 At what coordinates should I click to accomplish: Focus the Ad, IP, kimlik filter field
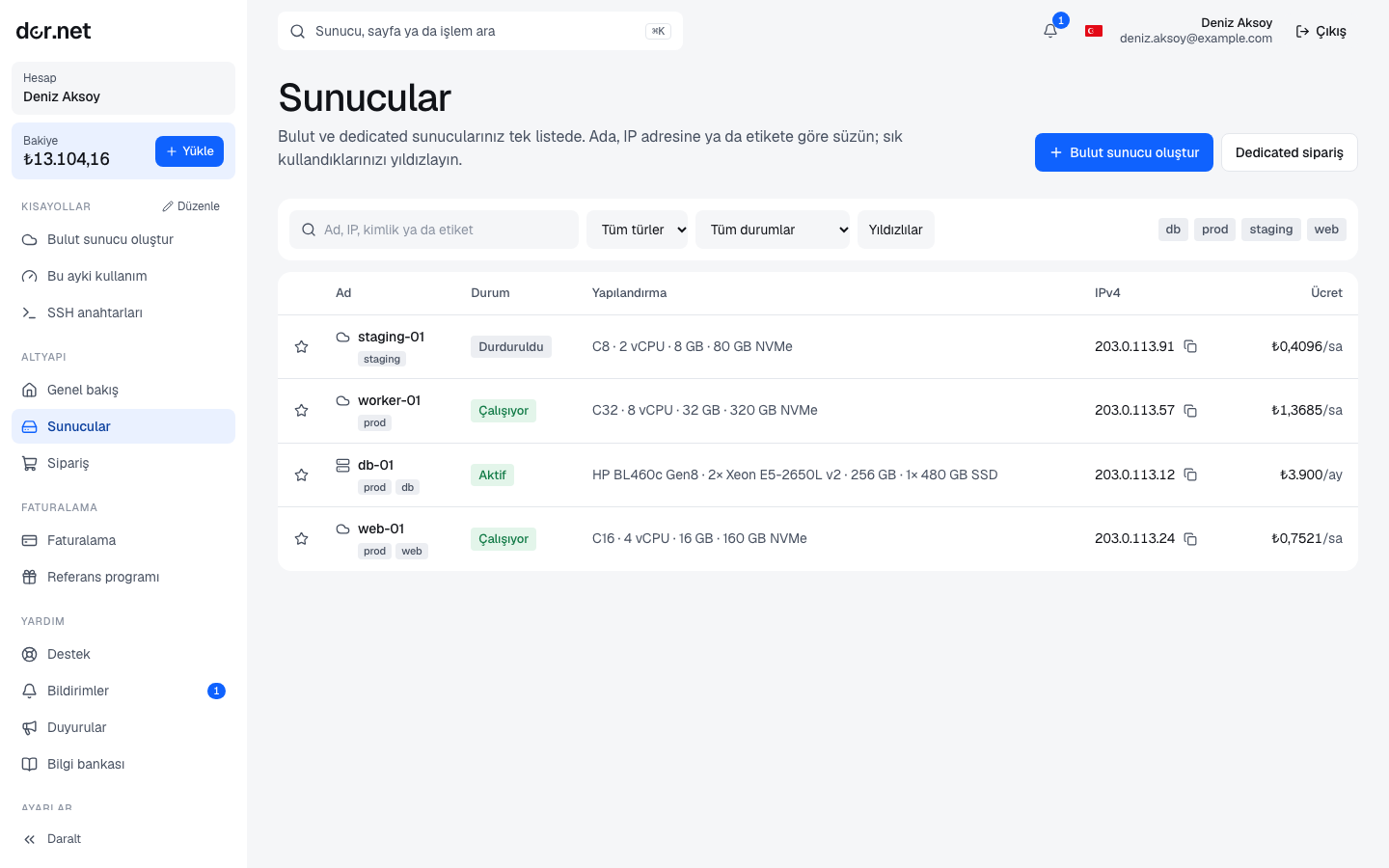coord(434,230)
